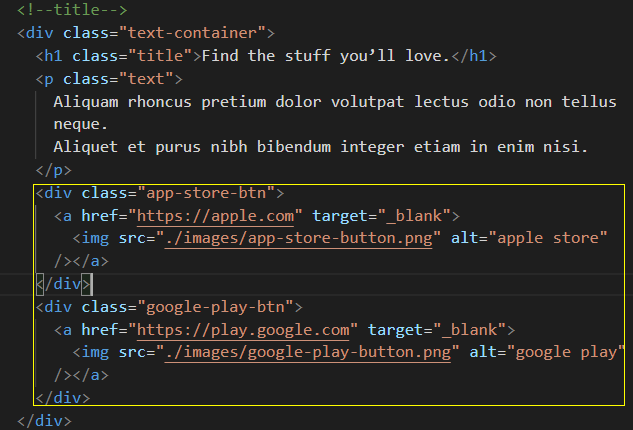Click the alt value "google play"
Screen dimensions: 633x430
[566, 352]
